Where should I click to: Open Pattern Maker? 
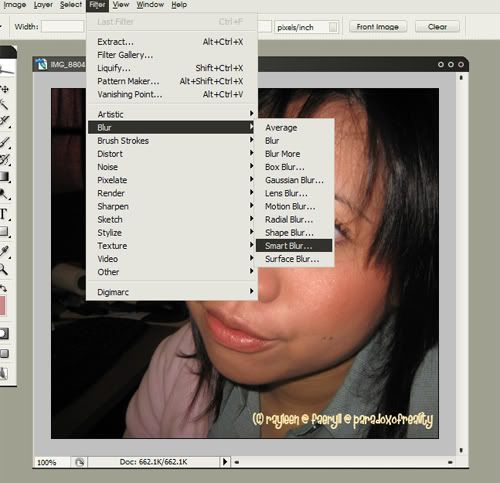pyautogui.click(x=172, y=81)
